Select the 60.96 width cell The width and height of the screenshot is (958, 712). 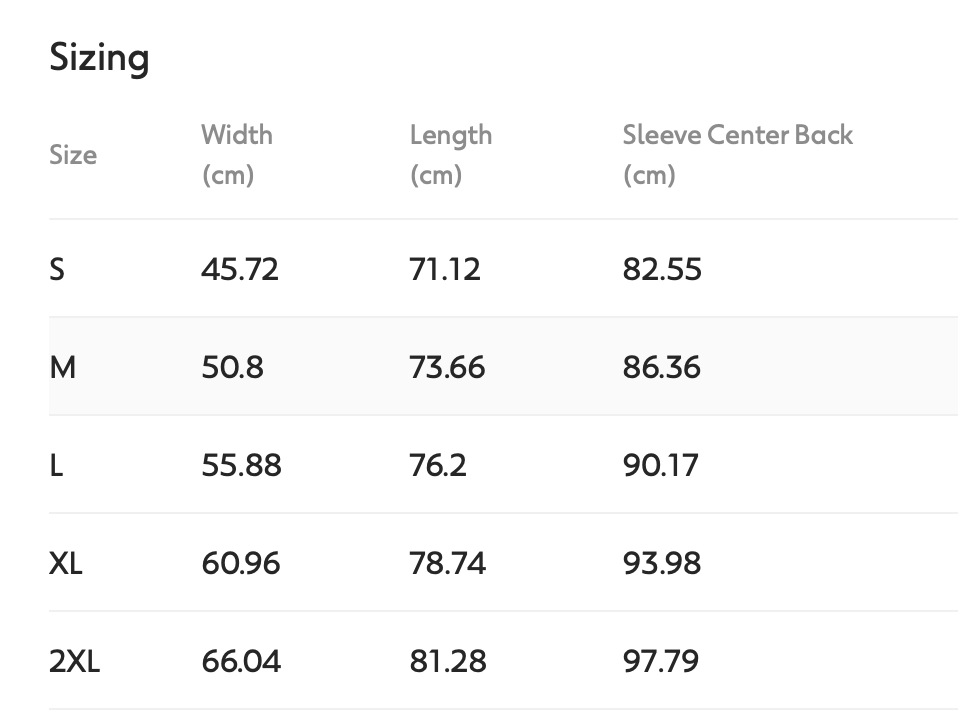point(241,563)
